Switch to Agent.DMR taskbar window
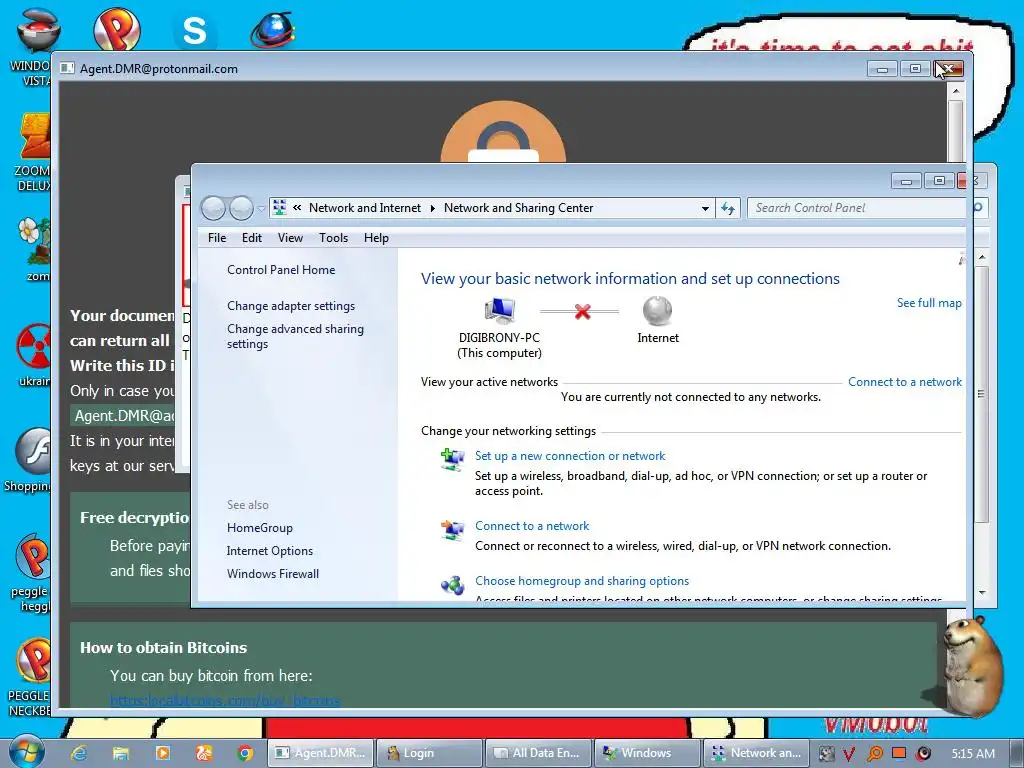This screenshot has width=1024, height=768. (320, 753)
